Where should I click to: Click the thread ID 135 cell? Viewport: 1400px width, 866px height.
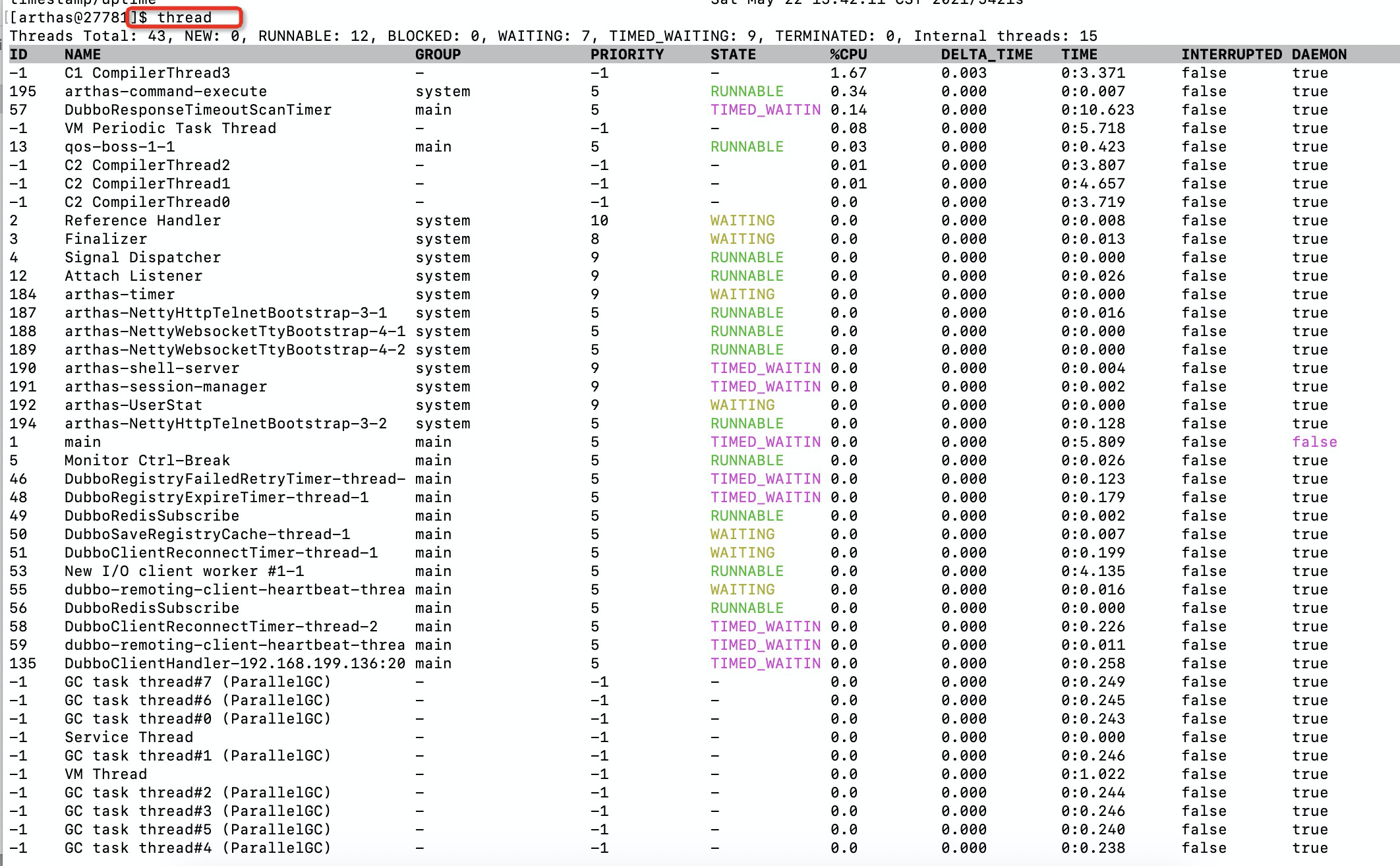click(x=23, y=663)
